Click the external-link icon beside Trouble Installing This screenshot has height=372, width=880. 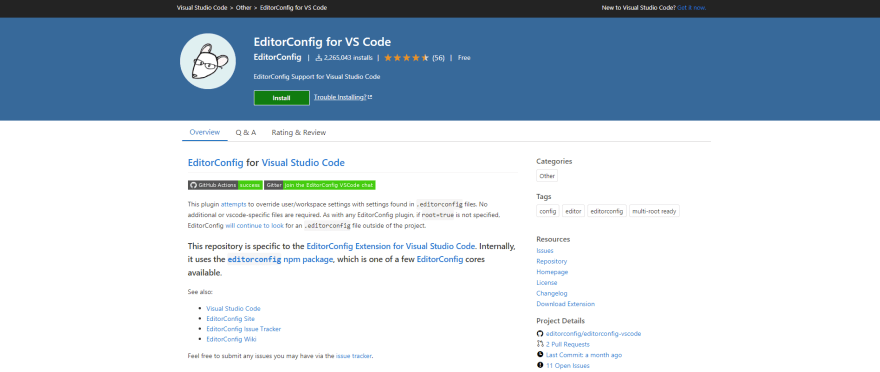click(370, 97)
